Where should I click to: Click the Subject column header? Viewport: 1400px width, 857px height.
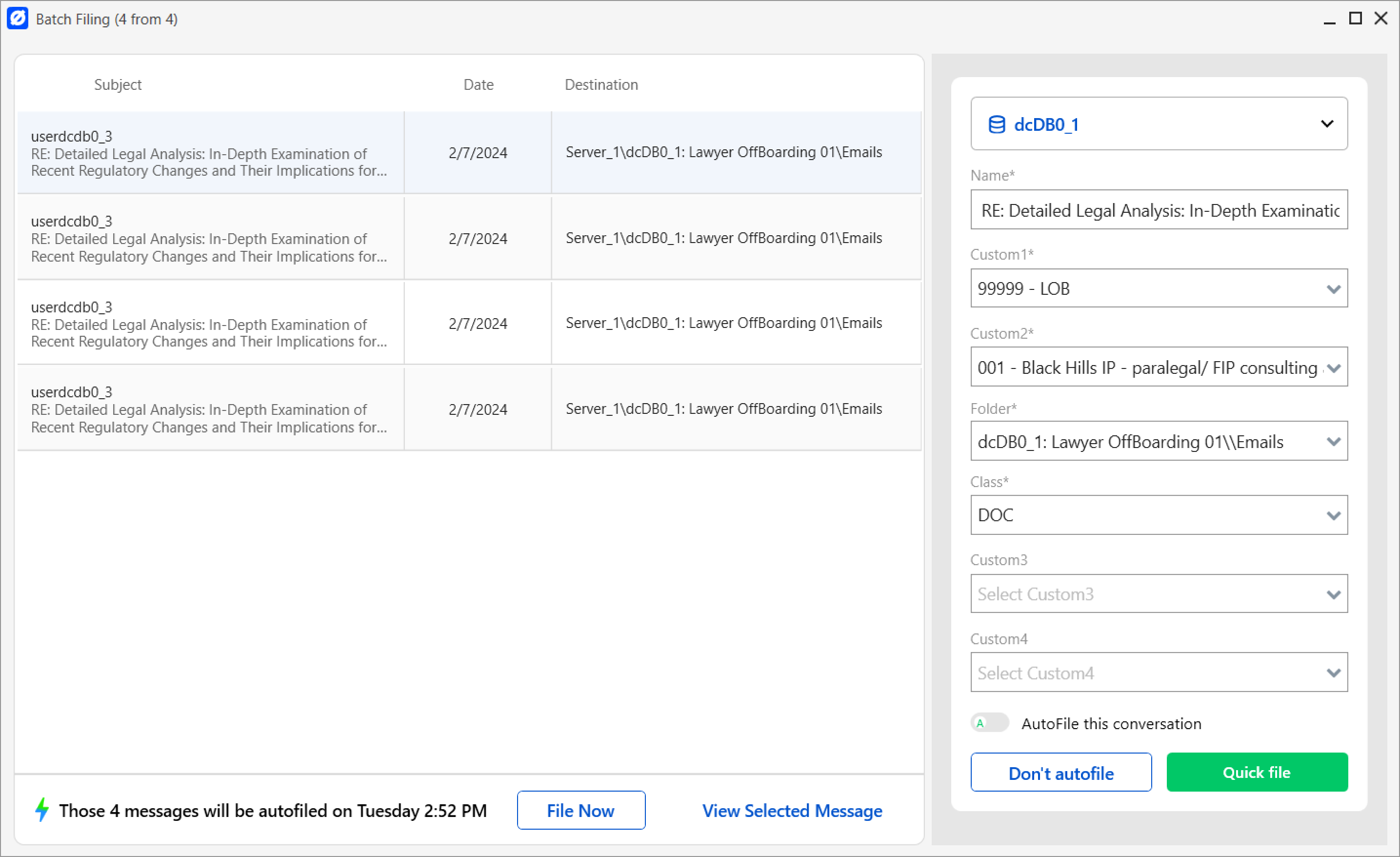pyautogui.click(x=118, y=84)
